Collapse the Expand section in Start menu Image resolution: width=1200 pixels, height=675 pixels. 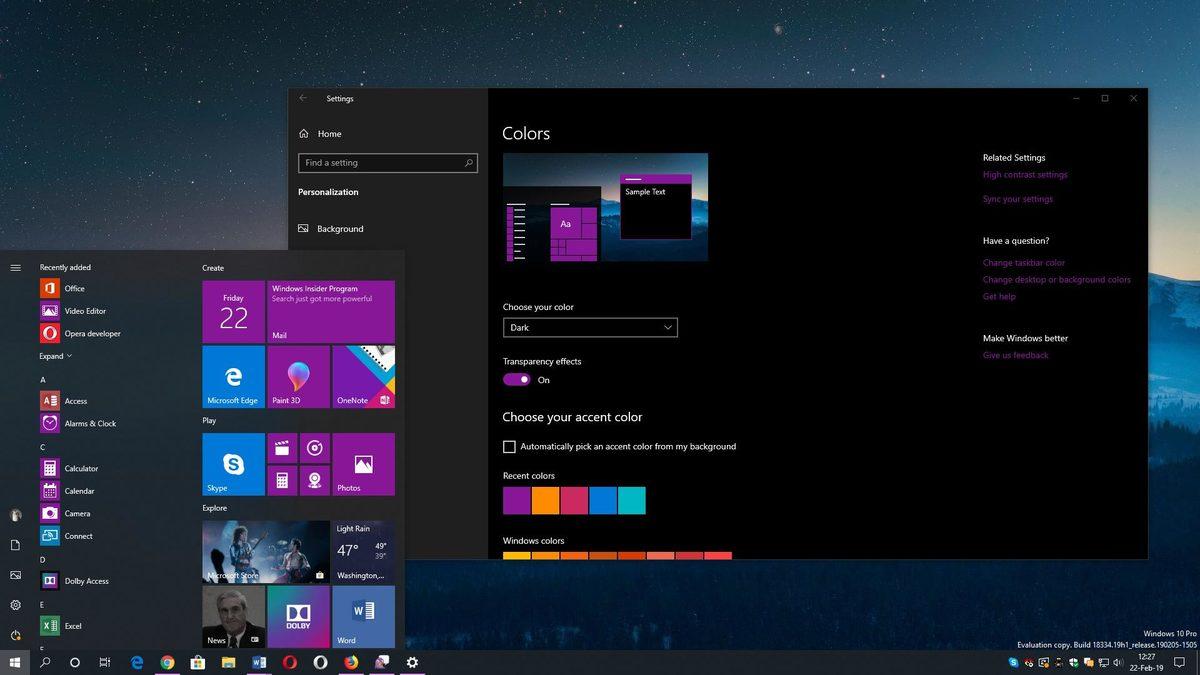coord(54,355)
